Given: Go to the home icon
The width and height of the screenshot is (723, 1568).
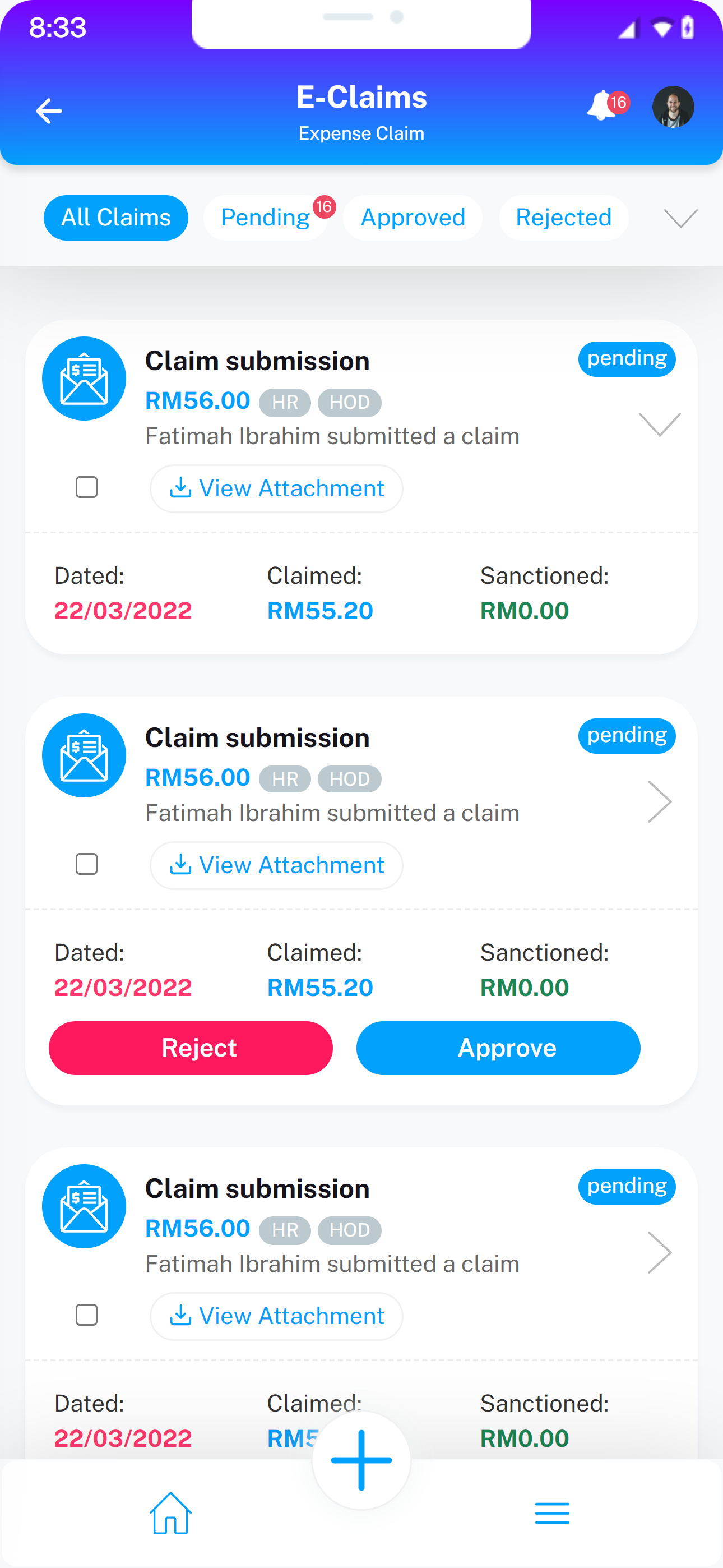Looking at the screenshot, I should (x=170, y=1512).
